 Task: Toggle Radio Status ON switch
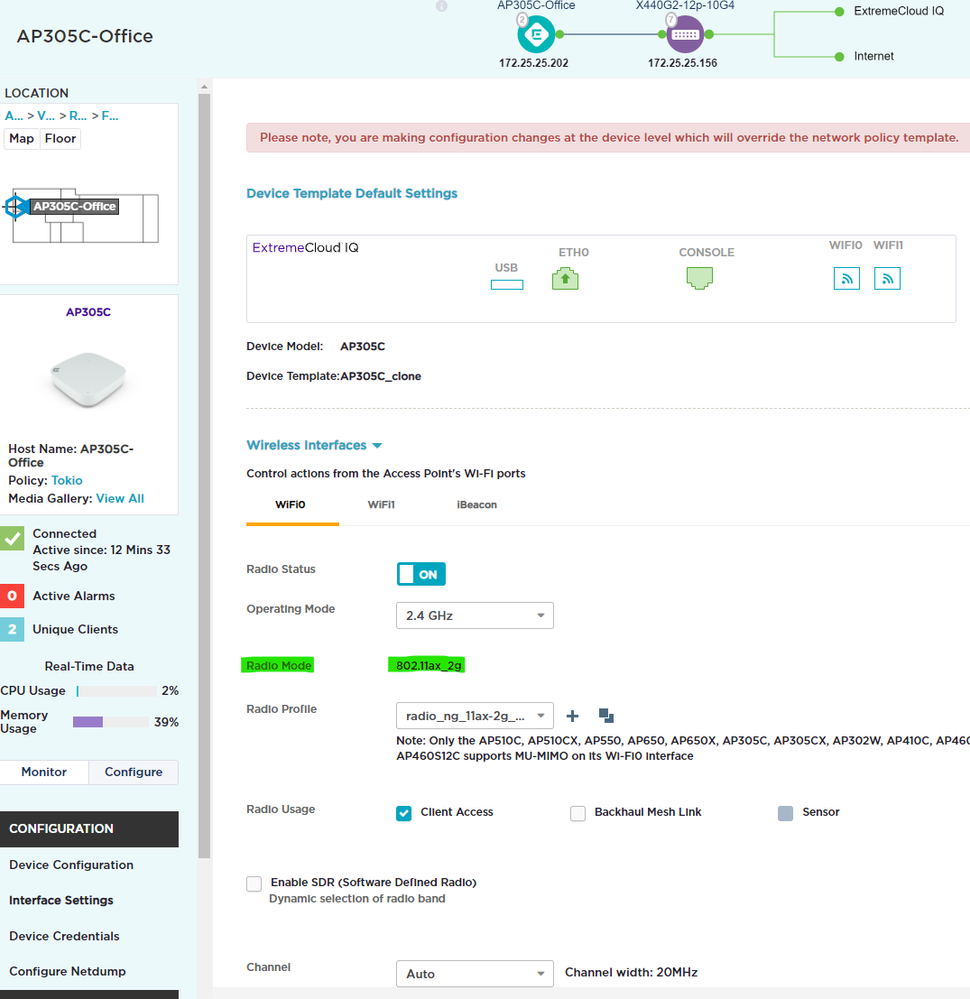pos(421,574)
